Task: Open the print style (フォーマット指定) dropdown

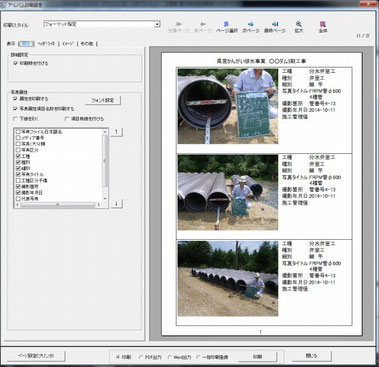Action: [x=102, y=24]
